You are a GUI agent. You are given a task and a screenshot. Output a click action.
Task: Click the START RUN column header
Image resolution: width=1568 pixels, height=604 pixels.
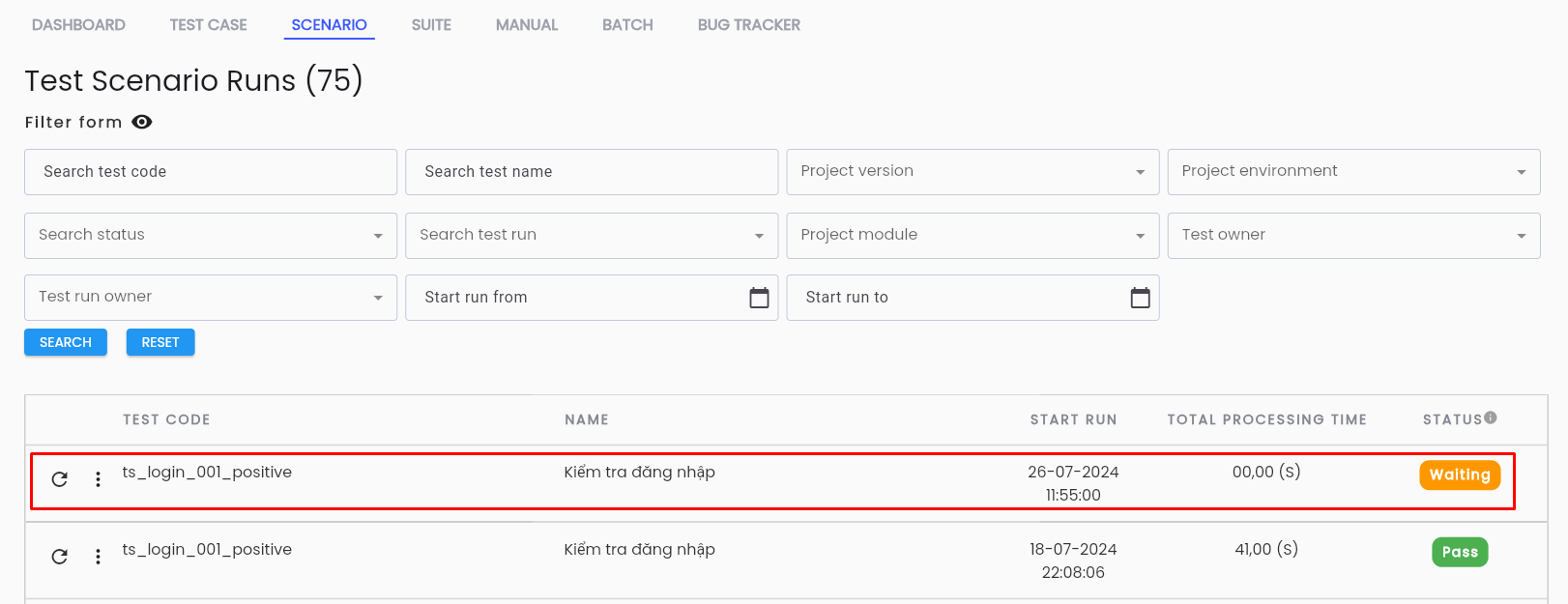[x=1073, y=419]
